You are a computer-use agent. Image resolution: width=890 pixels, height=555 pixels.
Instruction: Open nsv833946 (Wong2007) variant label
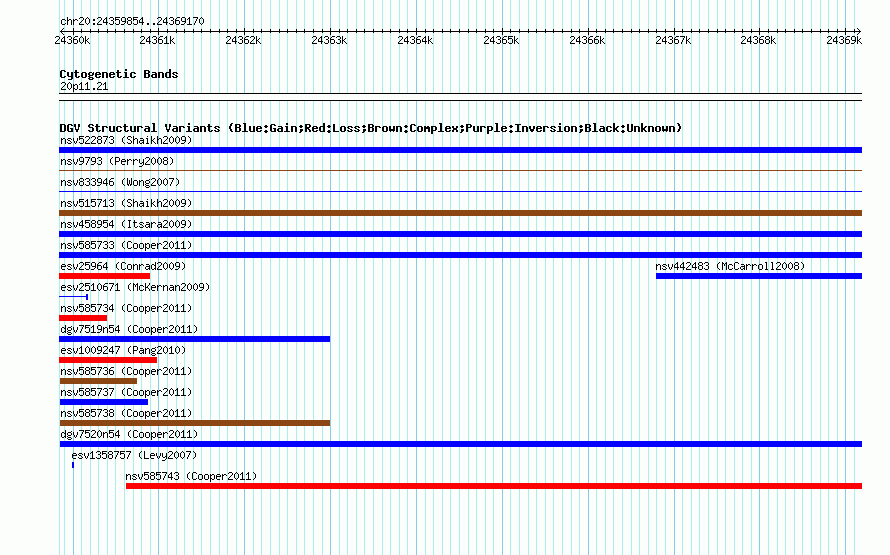tap(120, 182)
